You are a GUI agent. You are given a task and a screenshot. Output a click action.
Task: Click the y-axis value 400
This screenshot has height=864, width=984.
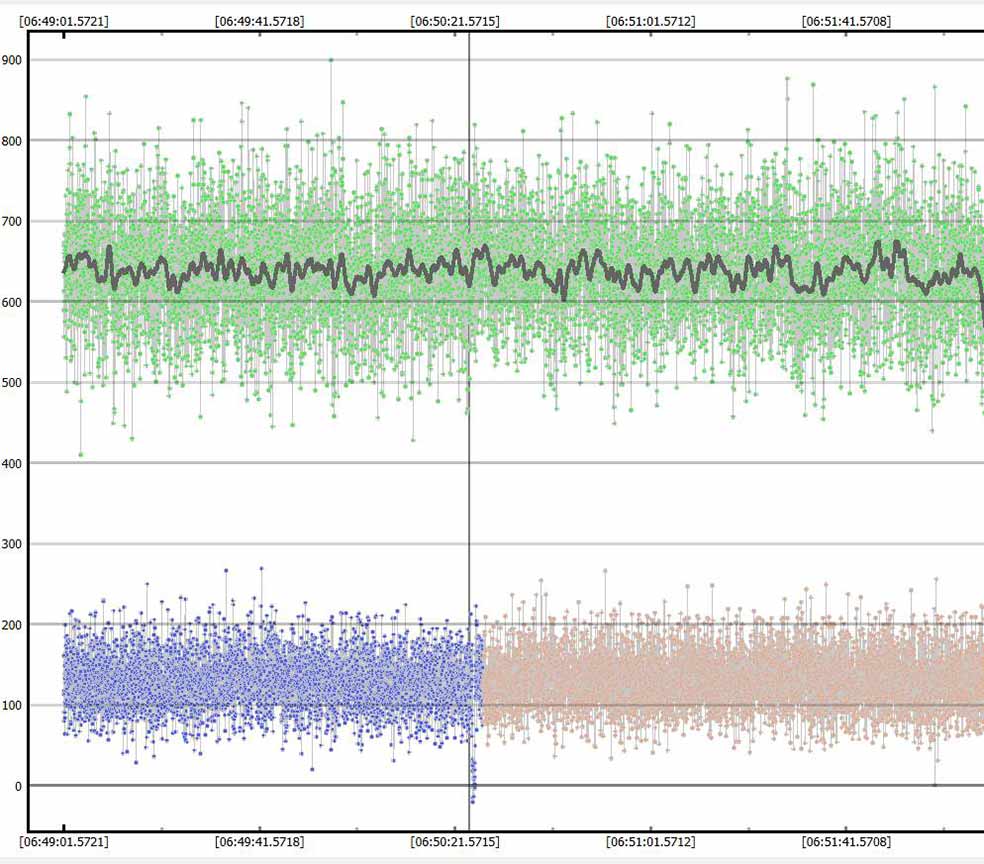click(x=11, y=464)
